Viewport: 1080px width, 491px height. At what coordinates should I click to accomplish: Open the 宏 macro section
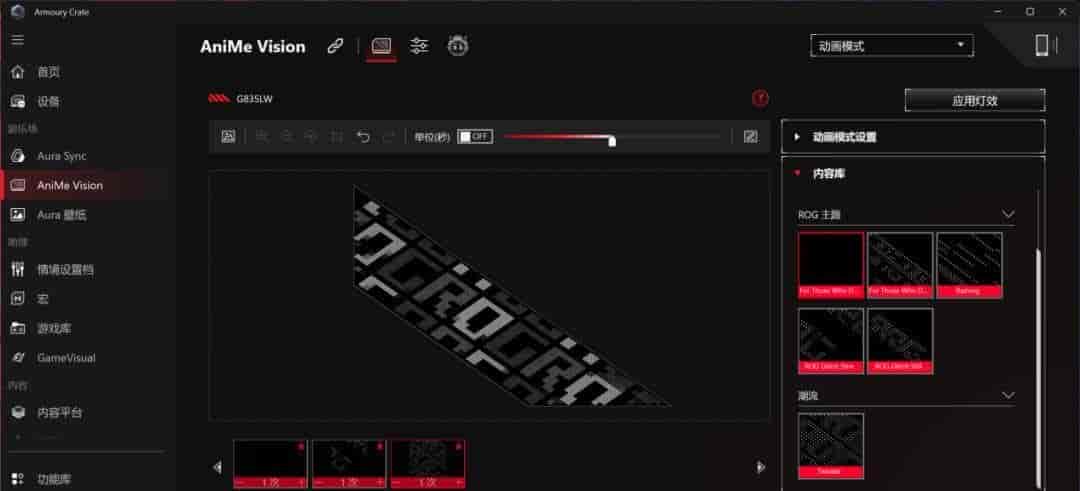pos(43,299)
